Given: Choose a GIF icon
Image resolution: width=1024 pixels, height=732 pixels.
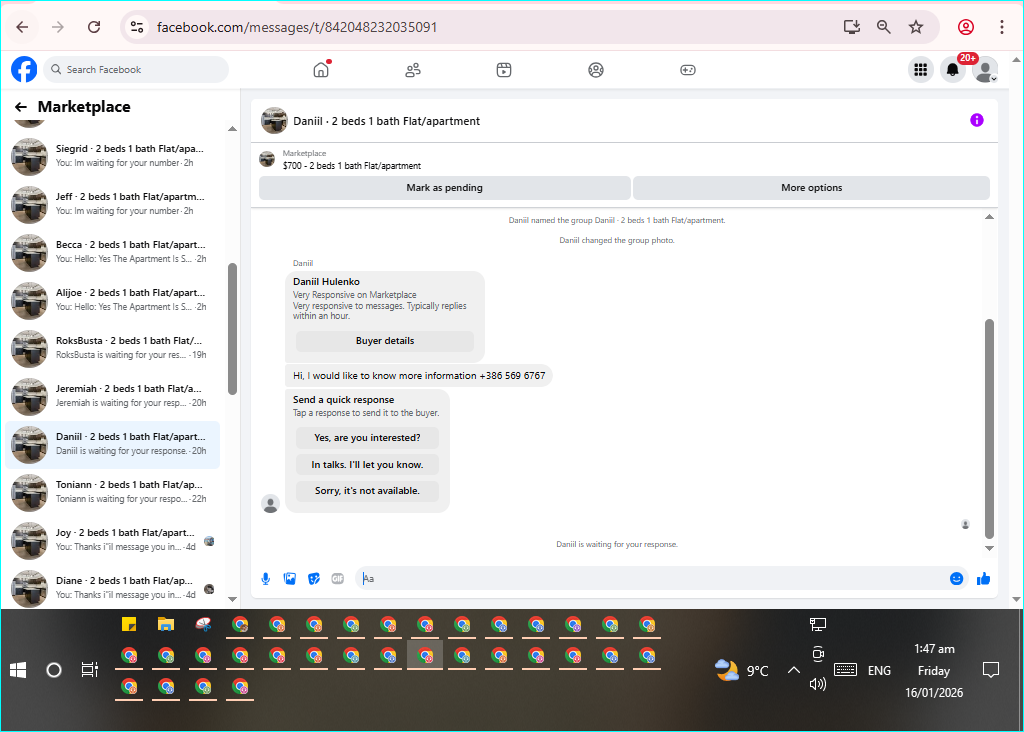Looking at the screenshot, I should 338,579.
